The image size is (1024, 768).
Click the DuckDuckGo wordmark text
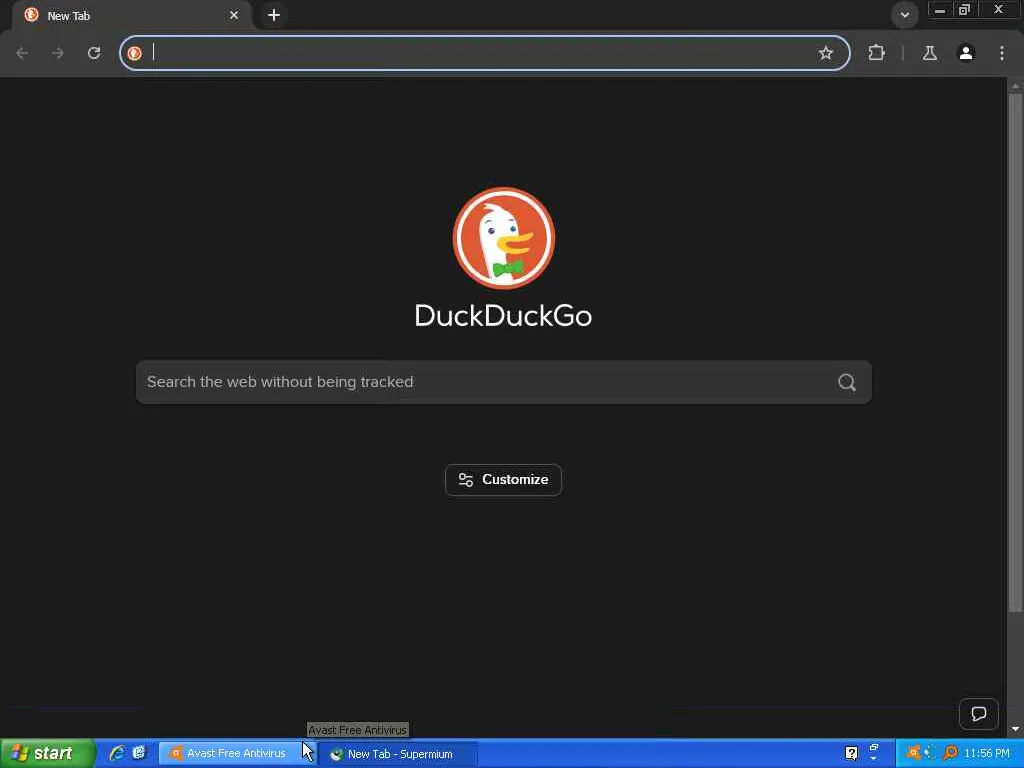(x=504, y=316)
